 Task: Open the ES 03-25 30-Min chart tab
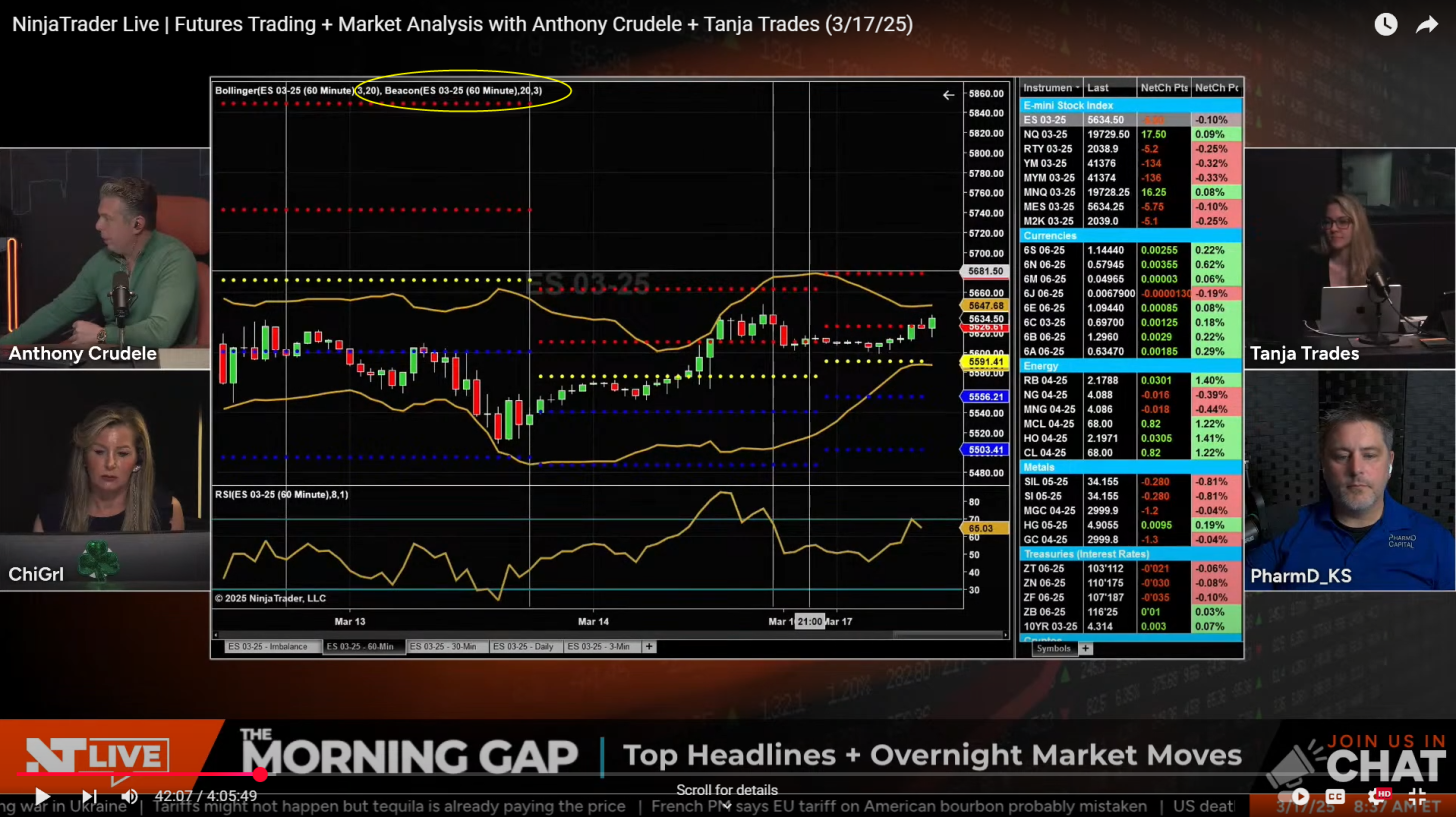pos(447,647)
